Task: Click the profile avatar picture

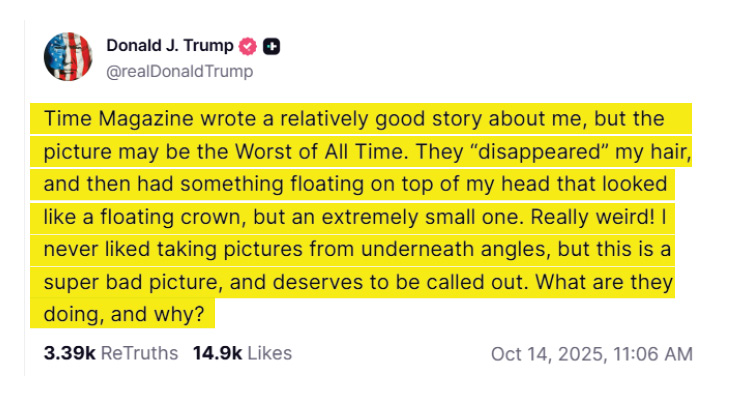Action: coord(68,57)
